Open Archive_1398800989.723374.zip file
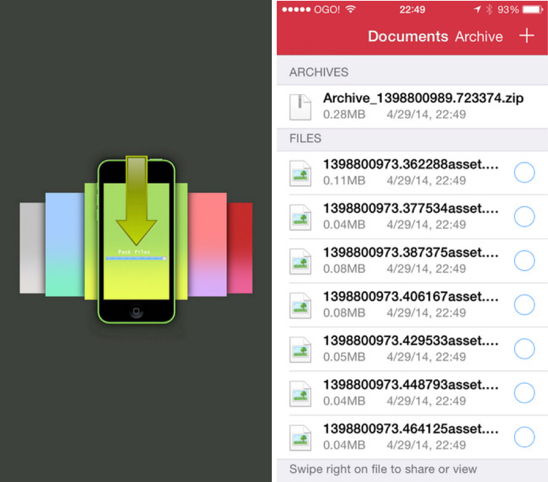The width and height of the screenshot is (548, 482). coord(412,106)
